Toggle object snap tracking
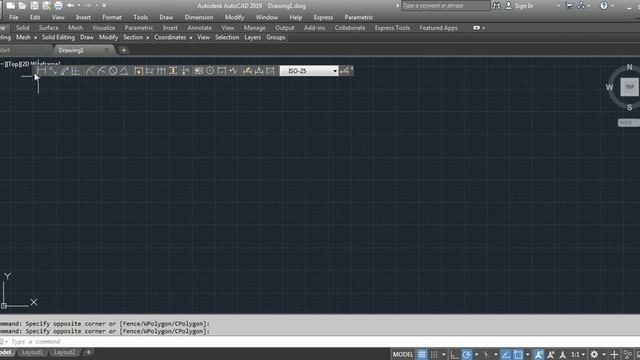 point(506,354)
